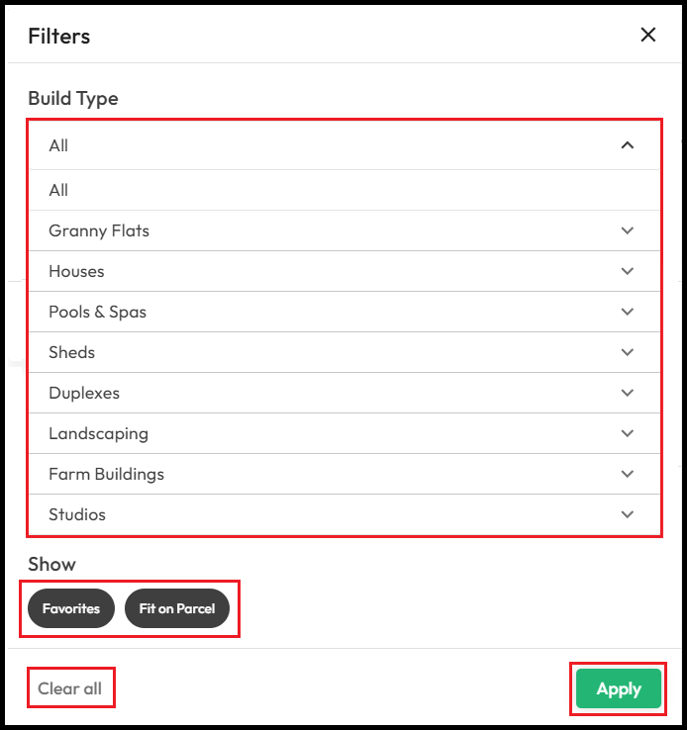
Task: Select the All option in list
Action: 344,190
